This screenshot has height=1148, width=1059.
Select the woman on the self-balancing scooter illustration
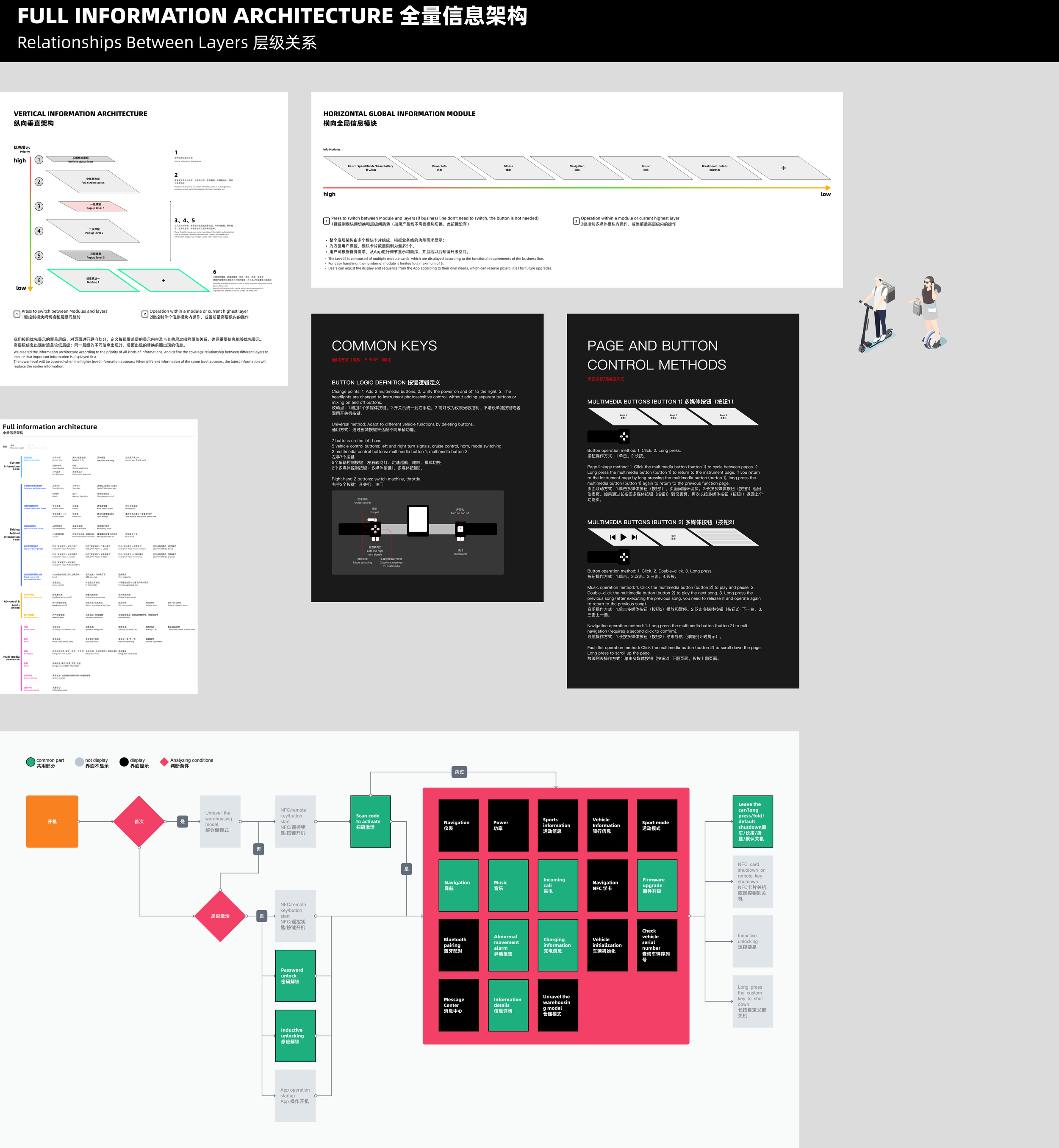(x=927, y=312)
